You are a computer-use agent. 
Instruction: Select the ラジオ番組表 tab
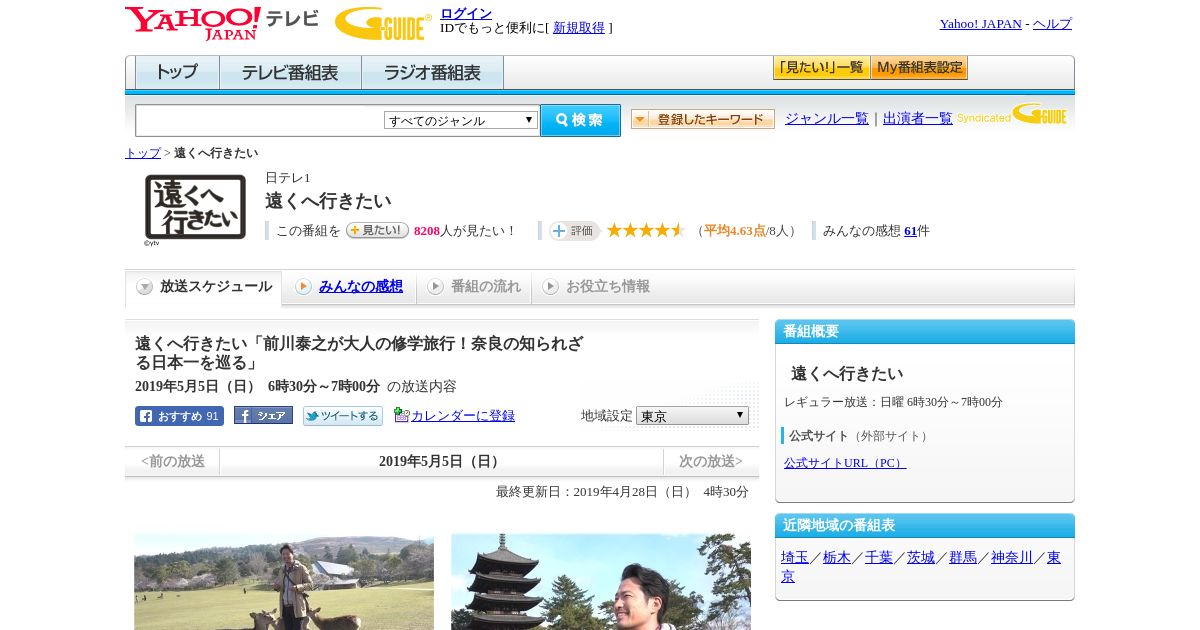pos(432,73)
